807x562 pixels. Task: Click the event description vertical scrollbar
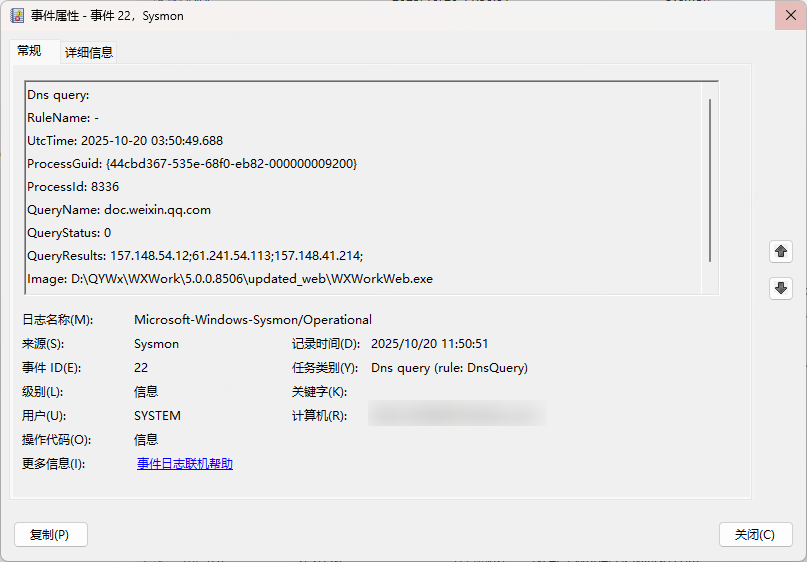click(710, 180)
